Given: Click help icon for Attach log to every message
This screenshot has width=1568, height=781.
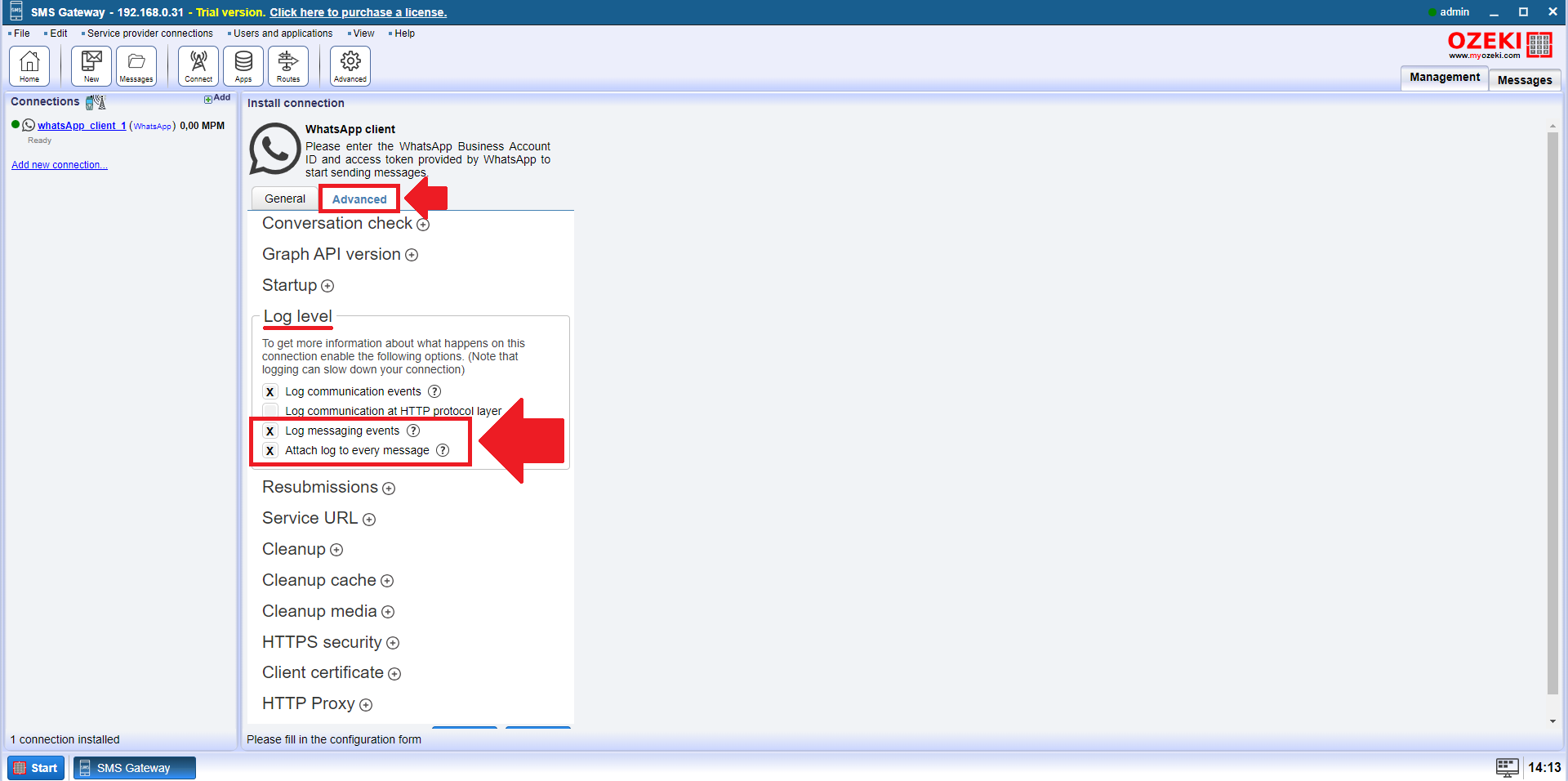Looking at the screenshot, I should (x=443, y=450).
